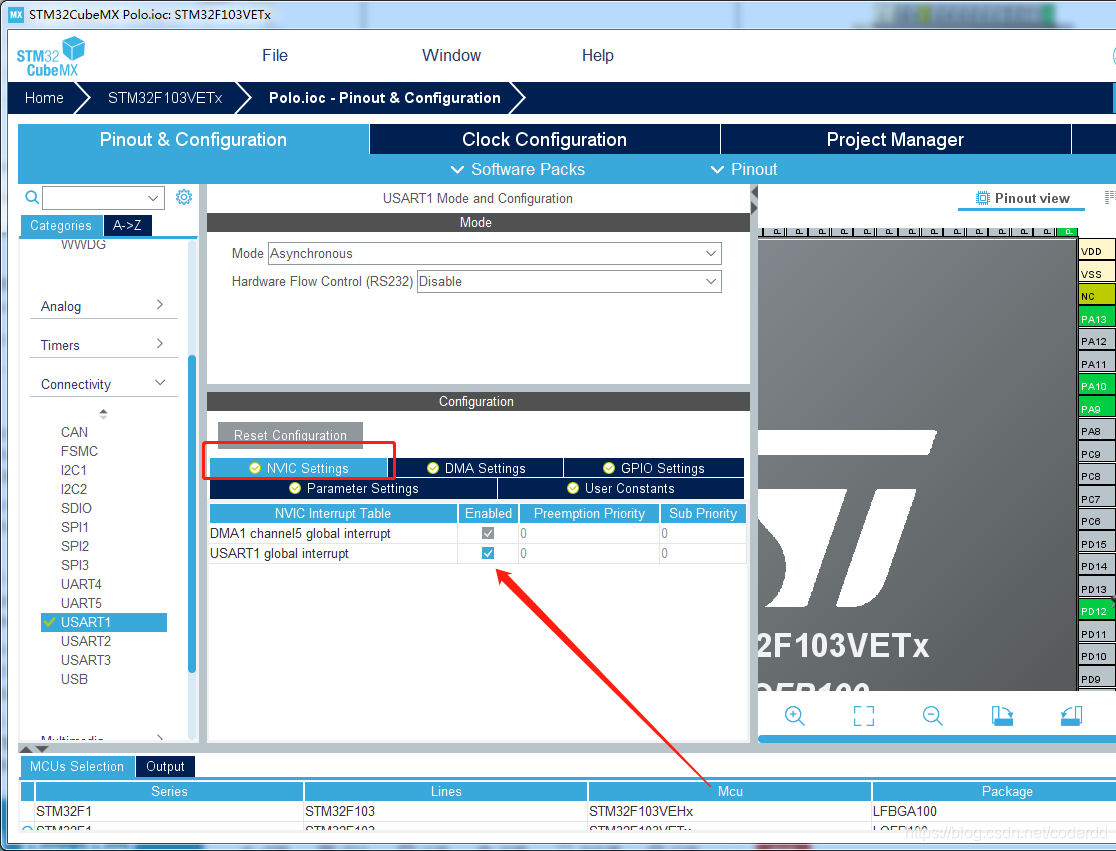Open the Mode dropdown set to Asynchronous
This screenshot has height=851, width=1116.
pyautogui.click(x=495, y=253)
